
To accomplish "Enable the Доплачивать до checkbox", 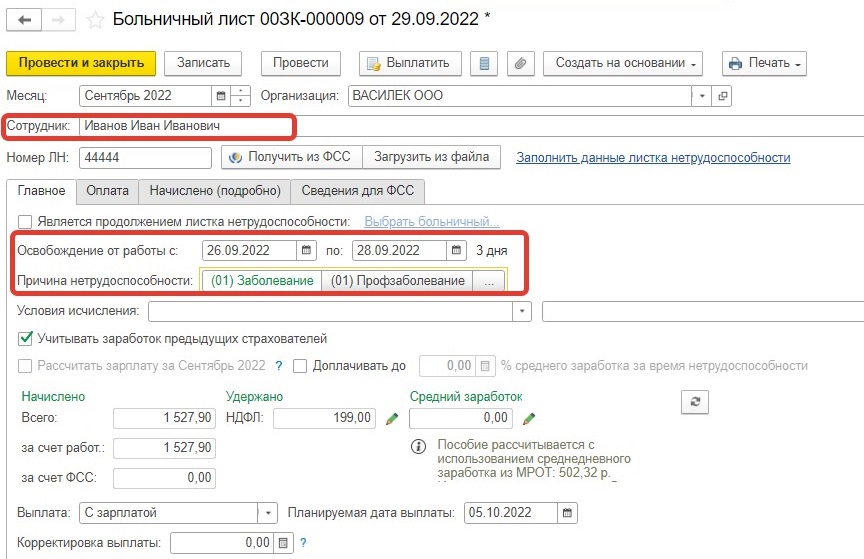I will pyautogui.click(x=300, y=366).
